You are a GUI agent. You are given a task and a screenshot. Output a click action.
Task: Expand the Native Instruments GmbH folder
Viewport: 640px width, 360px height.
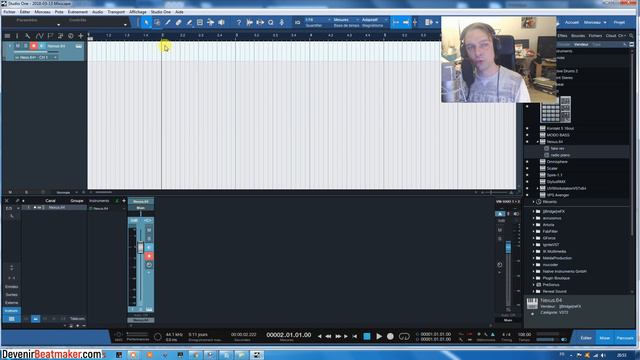tap(534, 271)
